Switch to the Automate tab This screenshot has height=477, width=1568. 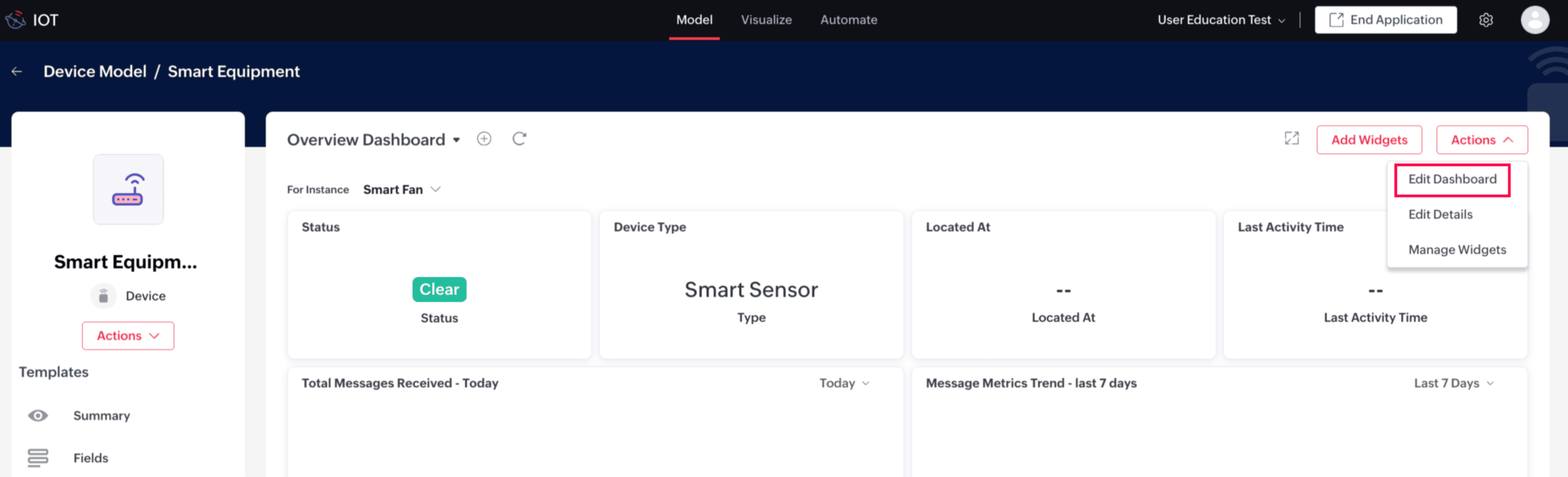coord(849,19)
